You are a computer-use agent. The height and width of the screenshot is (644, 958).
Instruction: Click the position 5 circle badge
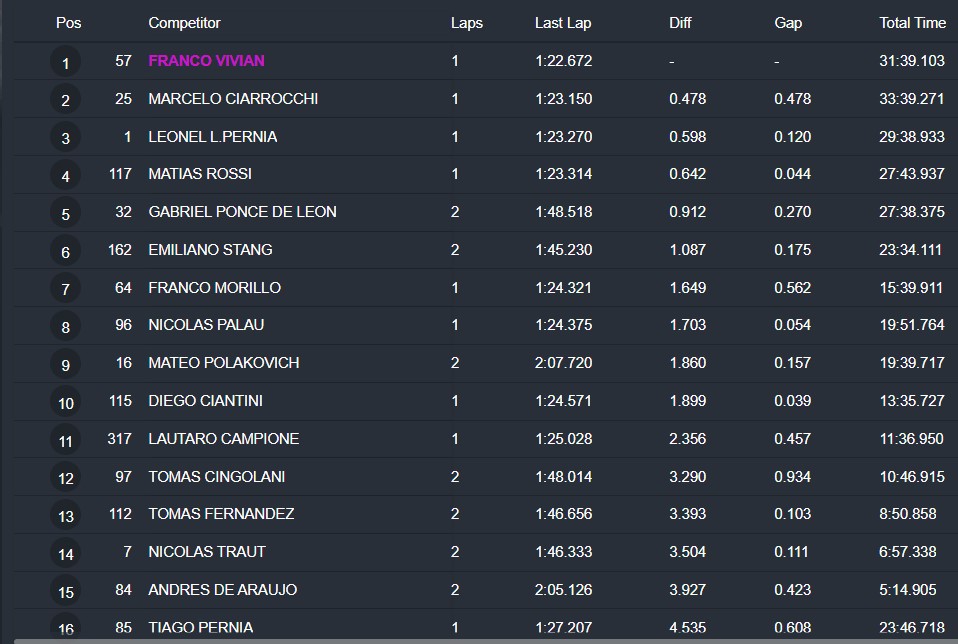pyautogui.click(x=66, y=214)
